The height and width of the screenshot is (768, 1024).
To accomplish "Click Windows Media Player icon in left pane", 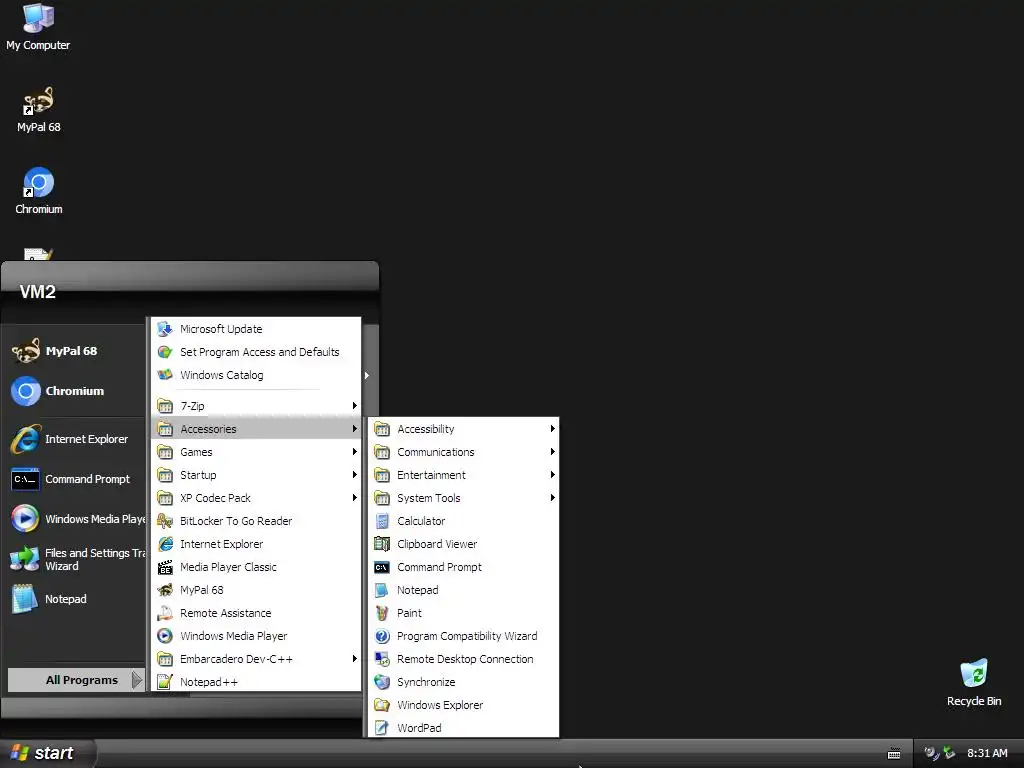I will 25,519.
